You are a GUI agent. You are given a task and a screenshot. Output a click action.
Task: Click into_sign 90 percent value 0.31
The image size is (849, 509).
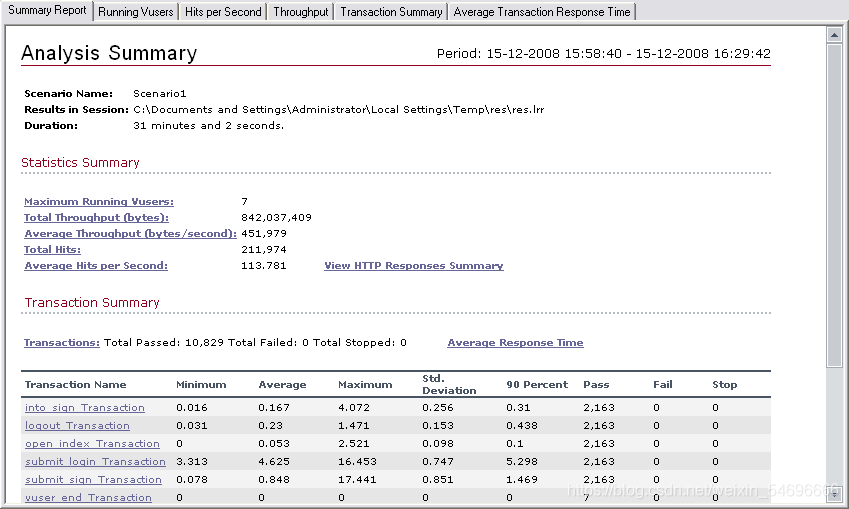(518, 408)
